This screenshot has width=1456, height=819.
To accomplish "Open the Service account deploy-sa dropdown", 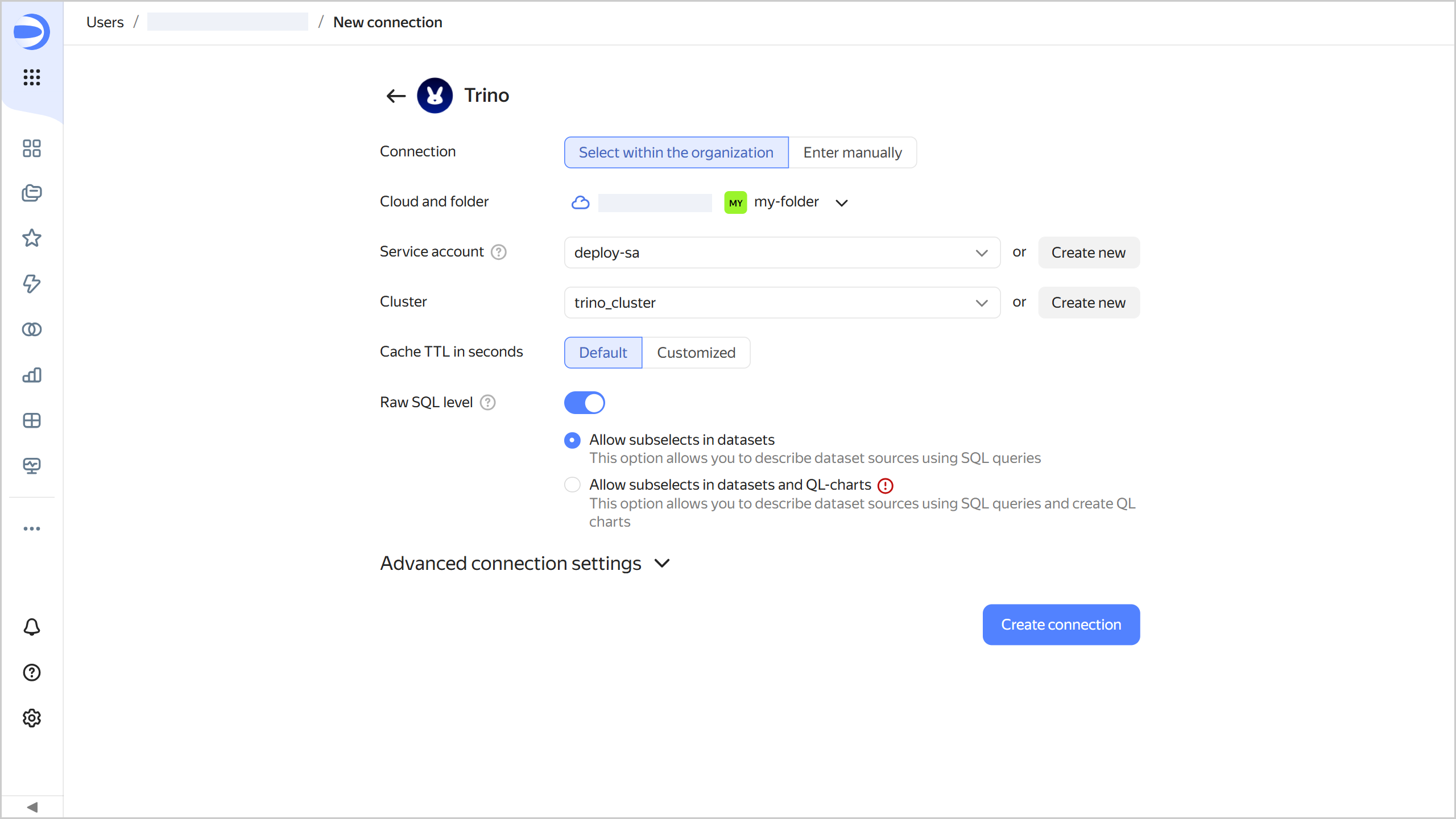I will pyautogui.click(x=781, y=253).
